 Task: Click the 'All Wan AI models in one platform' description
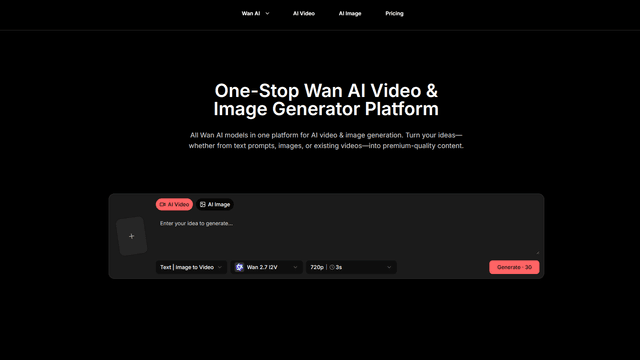[326, 140]
